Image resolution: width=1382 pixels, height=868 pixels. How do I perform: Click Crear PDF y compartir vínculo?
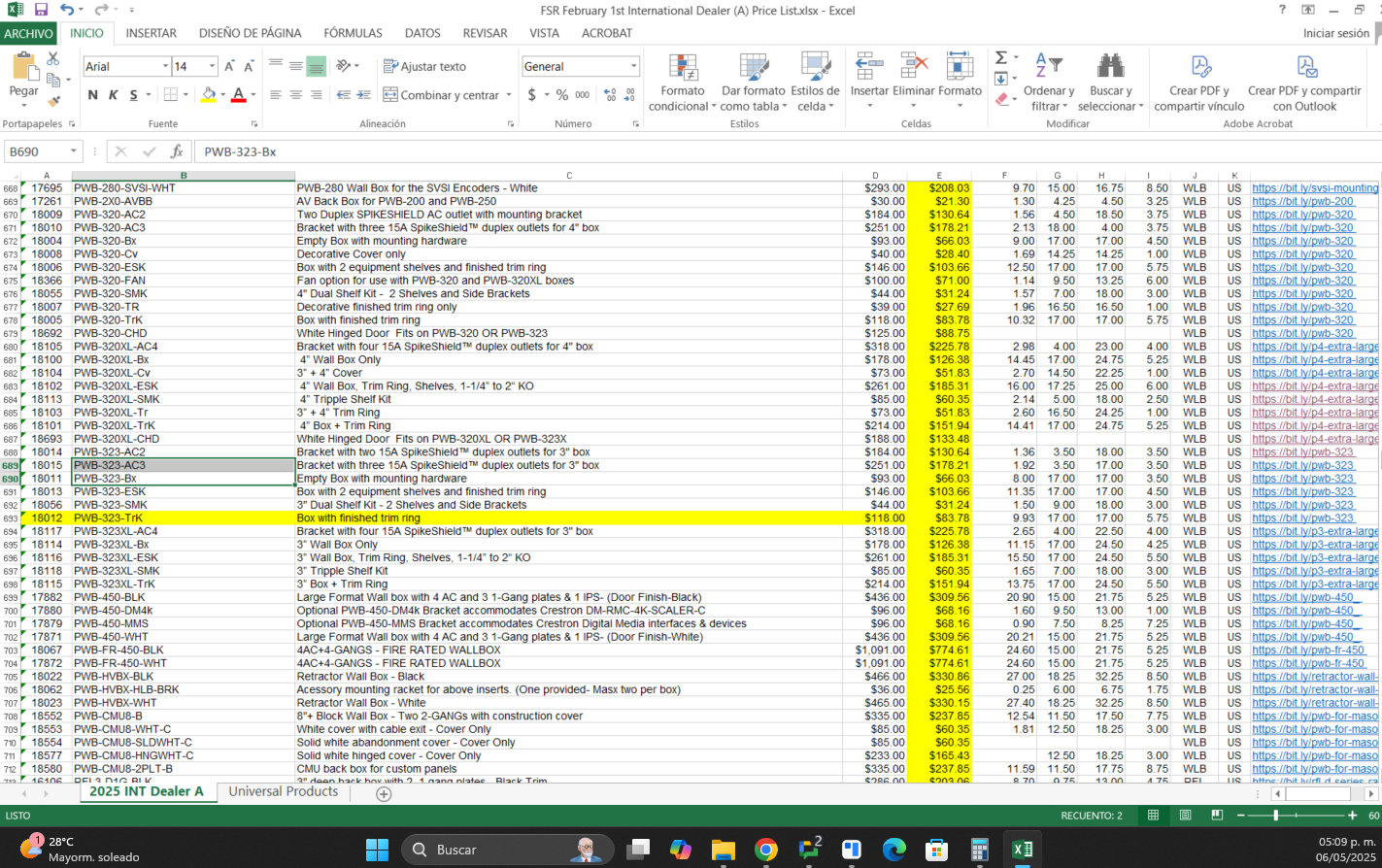[1199, 82]
